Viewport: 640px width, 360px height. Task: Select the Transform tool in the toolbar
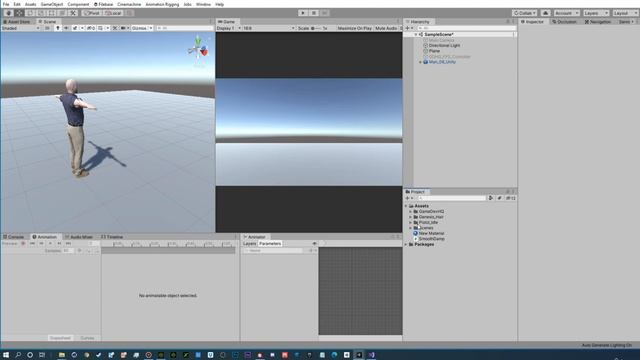click(62, 13)
